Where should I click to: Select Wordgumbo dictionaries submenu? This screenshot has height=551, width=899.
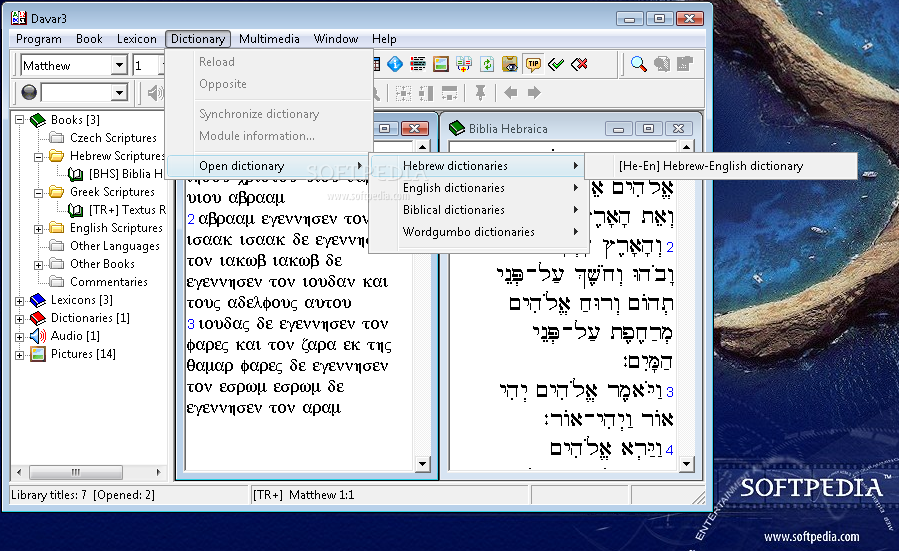[478, 232]
